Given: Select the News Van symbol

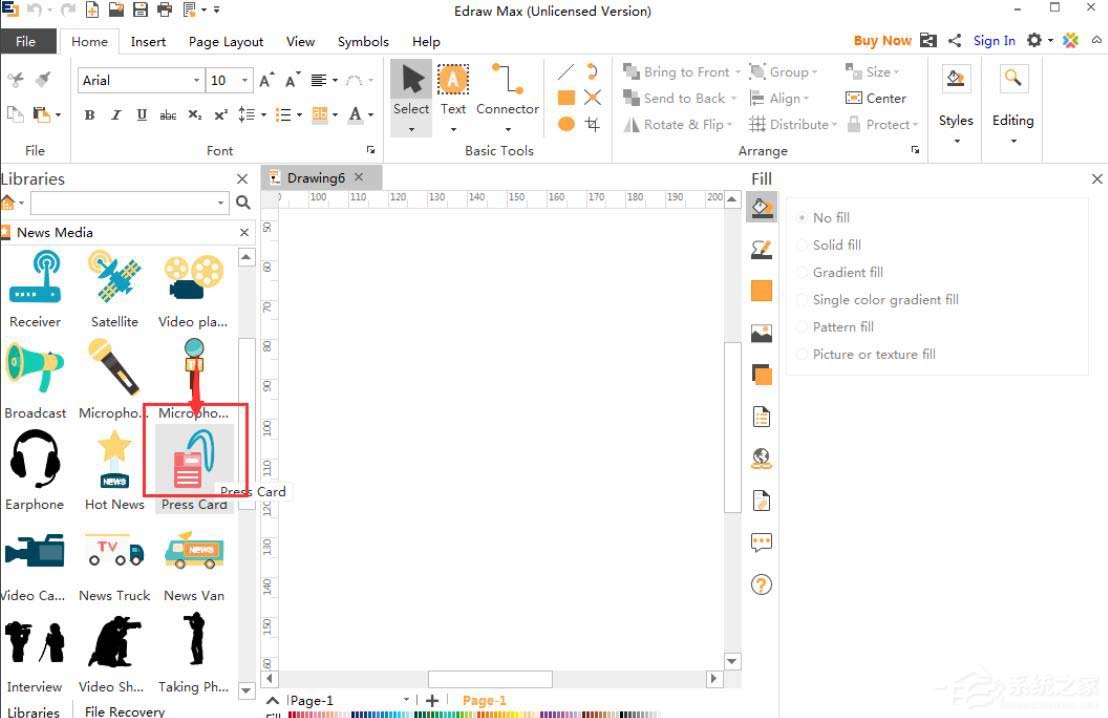Looking at the screenshot, I should (194, 566).
